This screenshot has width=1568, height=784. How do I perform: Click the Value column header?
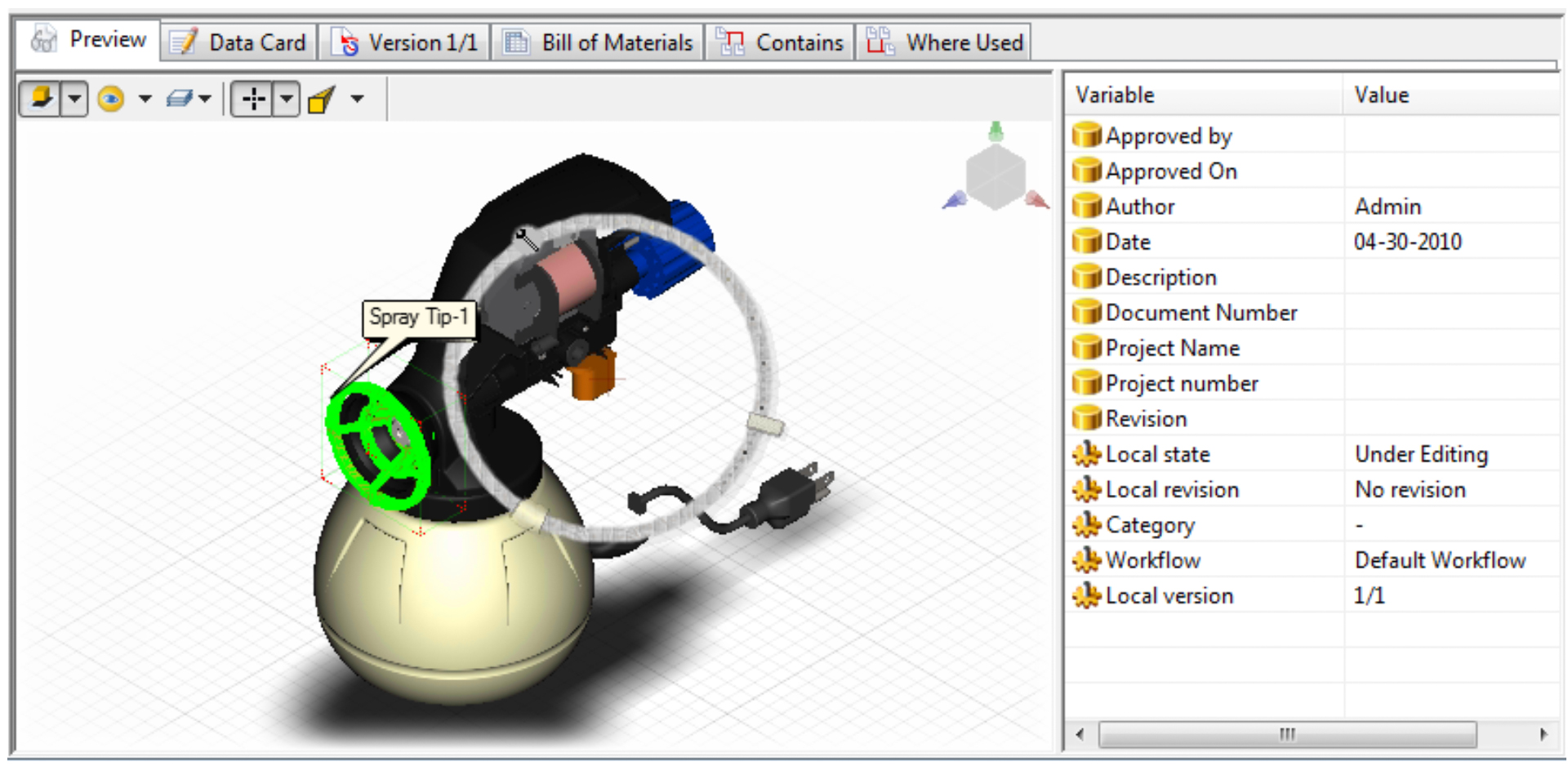pyautogui.click(x=1381, y=95)
